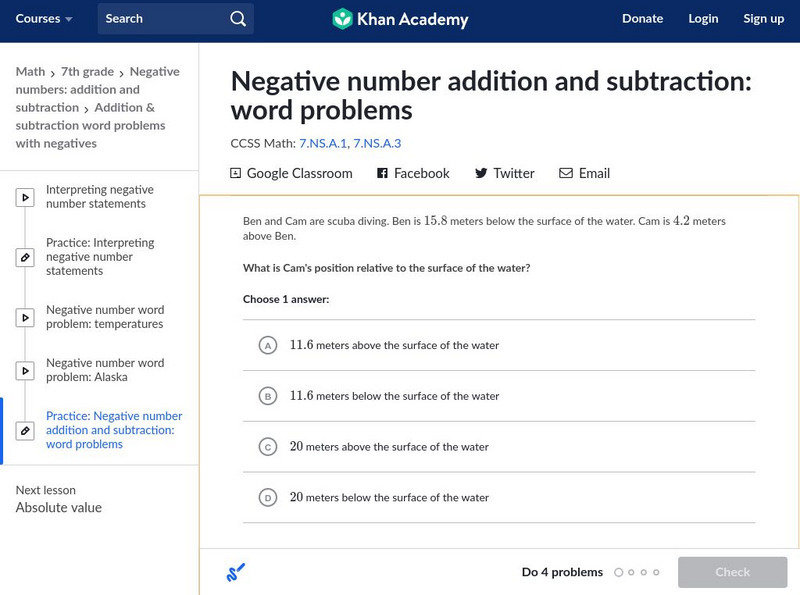Click the Khan Academy logo

click(400, 19)
